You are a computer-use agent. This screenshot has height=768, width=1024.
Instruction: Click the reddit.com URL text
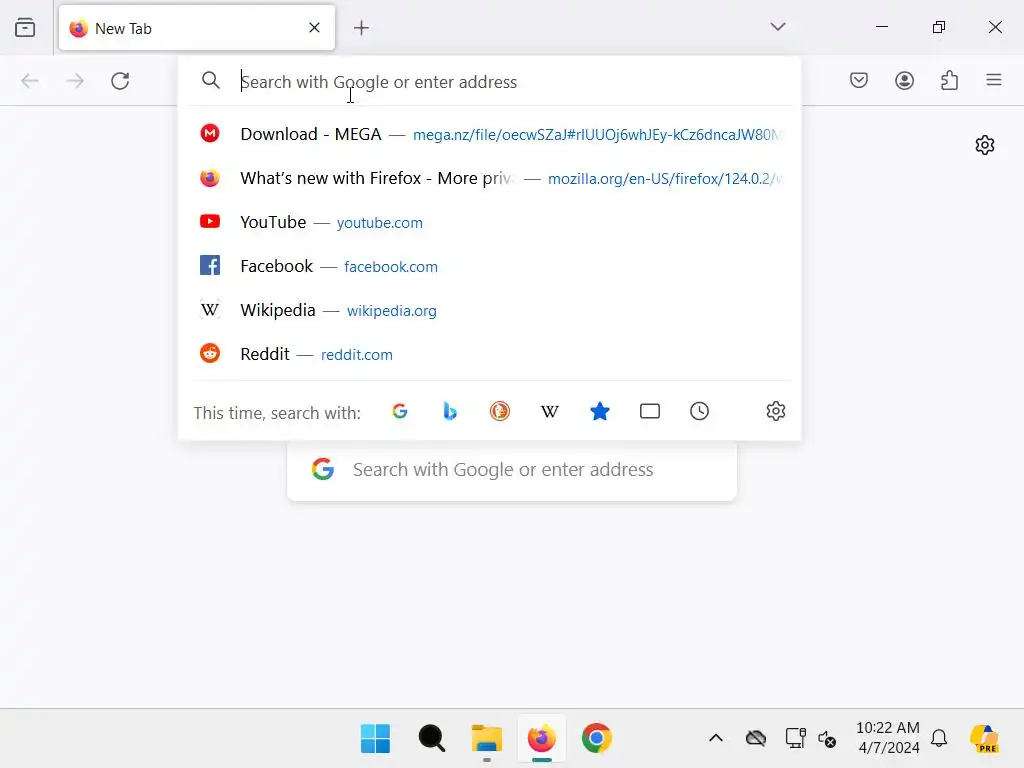(357, 355)
